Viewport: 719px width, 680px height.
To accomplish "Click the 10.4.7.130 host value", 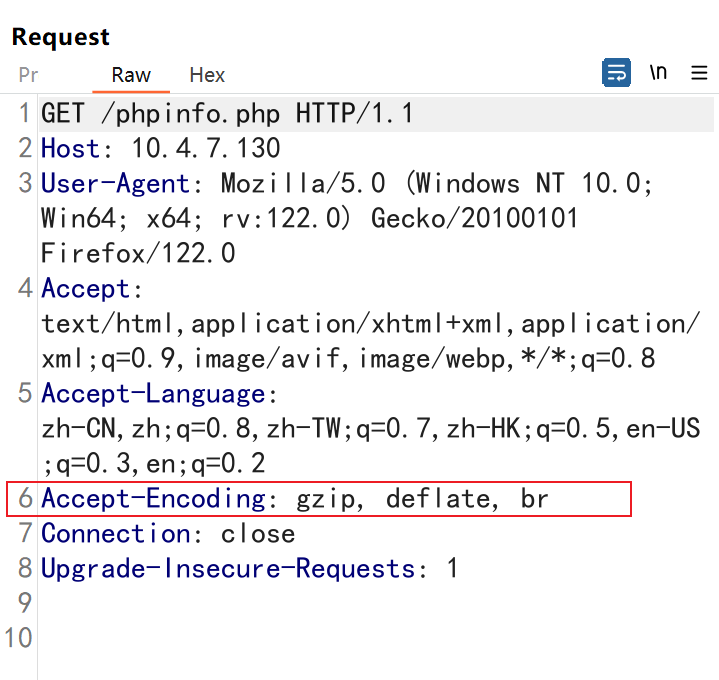I will [x=206, y=149].
